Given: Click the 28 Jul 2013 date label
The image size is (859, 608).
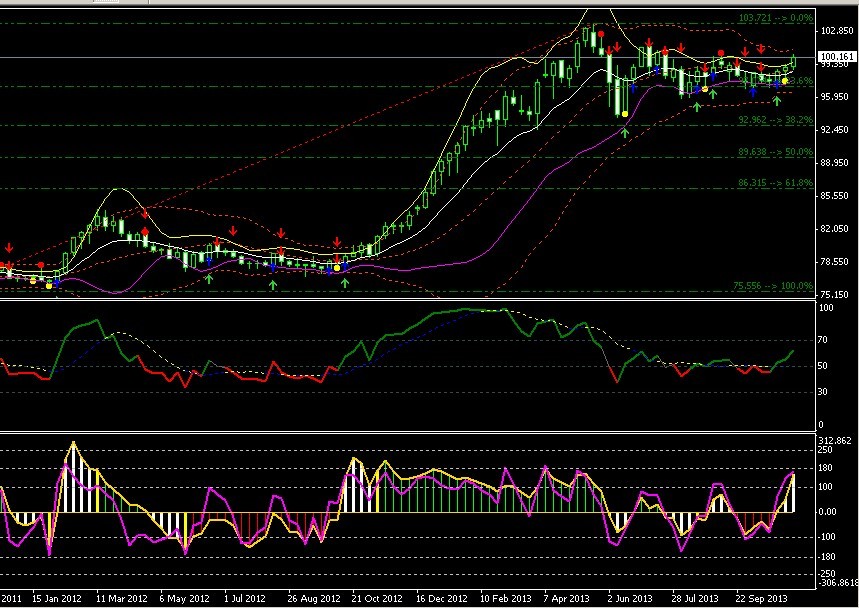Looking at the screenshot, I should (695, 599).
